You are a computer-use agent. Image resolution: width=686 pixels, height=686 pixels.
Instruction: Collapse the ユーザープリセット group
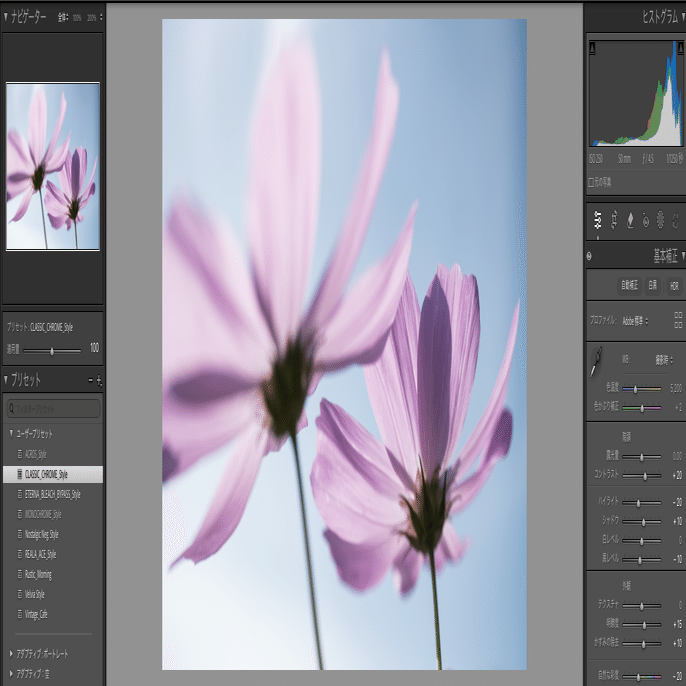click(11, 433)
